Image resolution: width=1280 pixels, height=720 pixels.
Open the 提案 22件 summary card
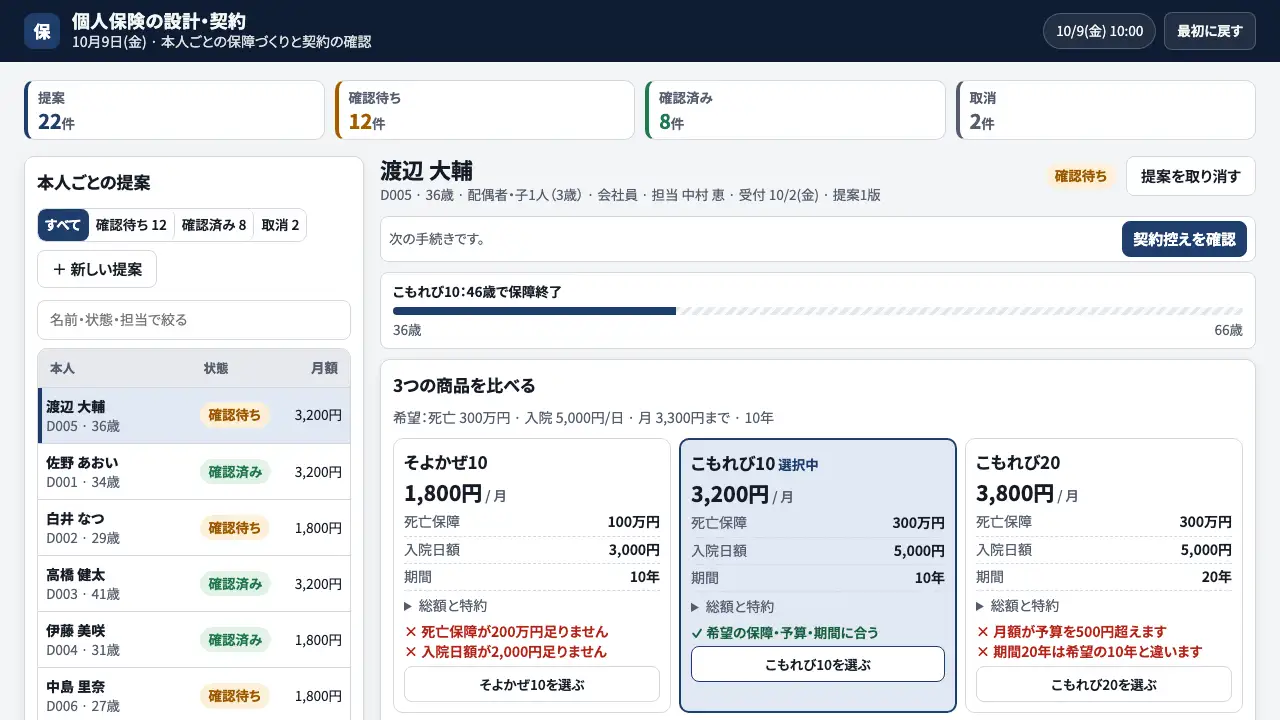pyautogui.click(x=174, y=110)
